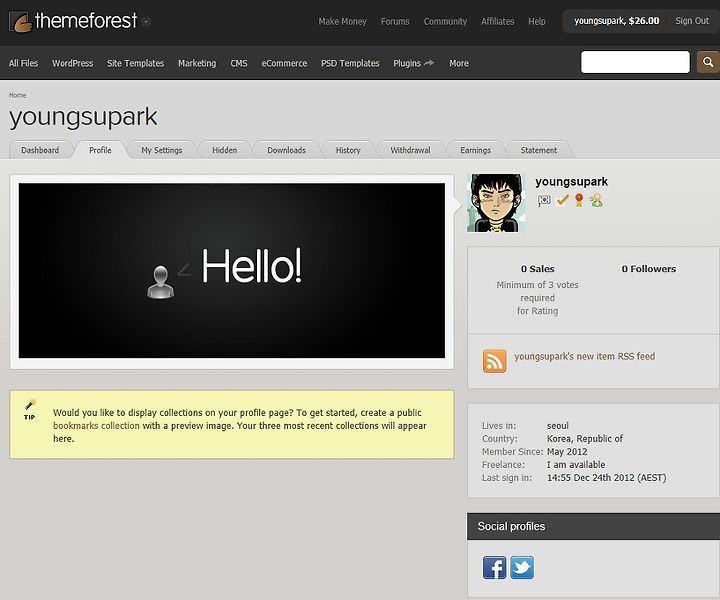Open the Plugins menu item
720x600 pixels.
(x=413, y=63)
